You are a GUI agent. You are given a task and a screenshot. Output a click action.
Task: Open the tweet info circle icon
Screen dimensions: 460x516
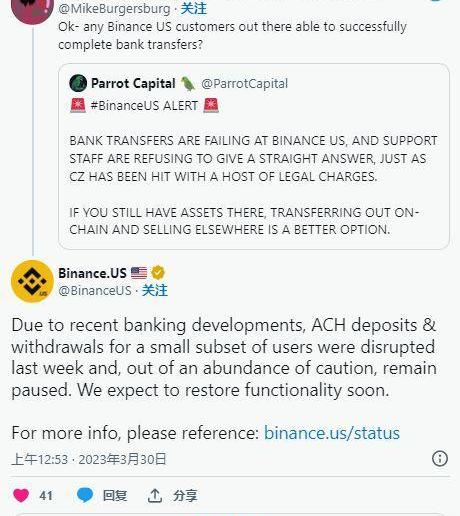pos(440,458)
